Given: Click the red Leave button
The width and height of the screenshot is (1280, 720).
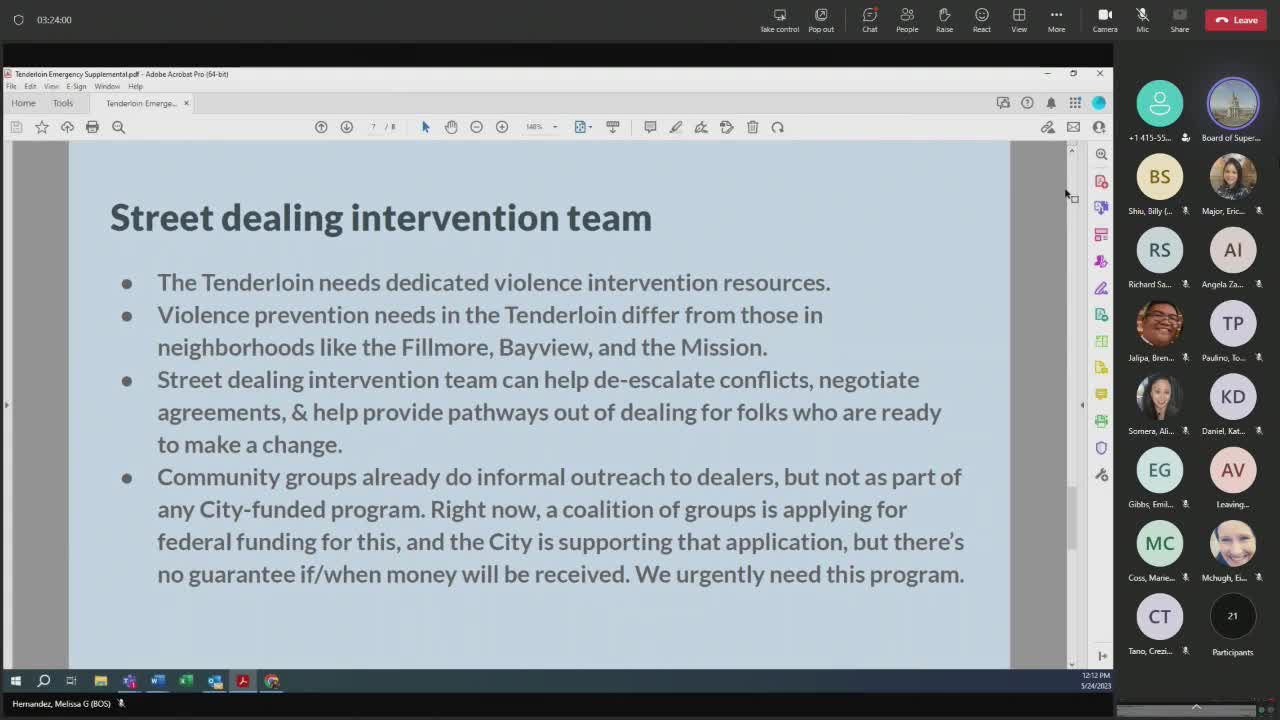Looking at the screenshot, I should click(x=1235, y=20).
